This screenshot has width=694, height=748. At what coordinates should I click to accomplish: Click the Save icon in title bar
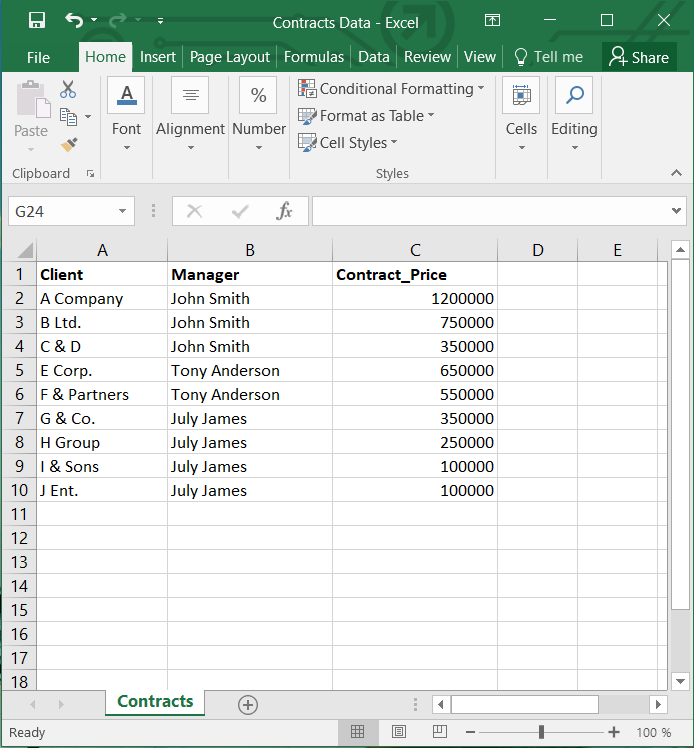pyautogui.click(x=37, y=20)
